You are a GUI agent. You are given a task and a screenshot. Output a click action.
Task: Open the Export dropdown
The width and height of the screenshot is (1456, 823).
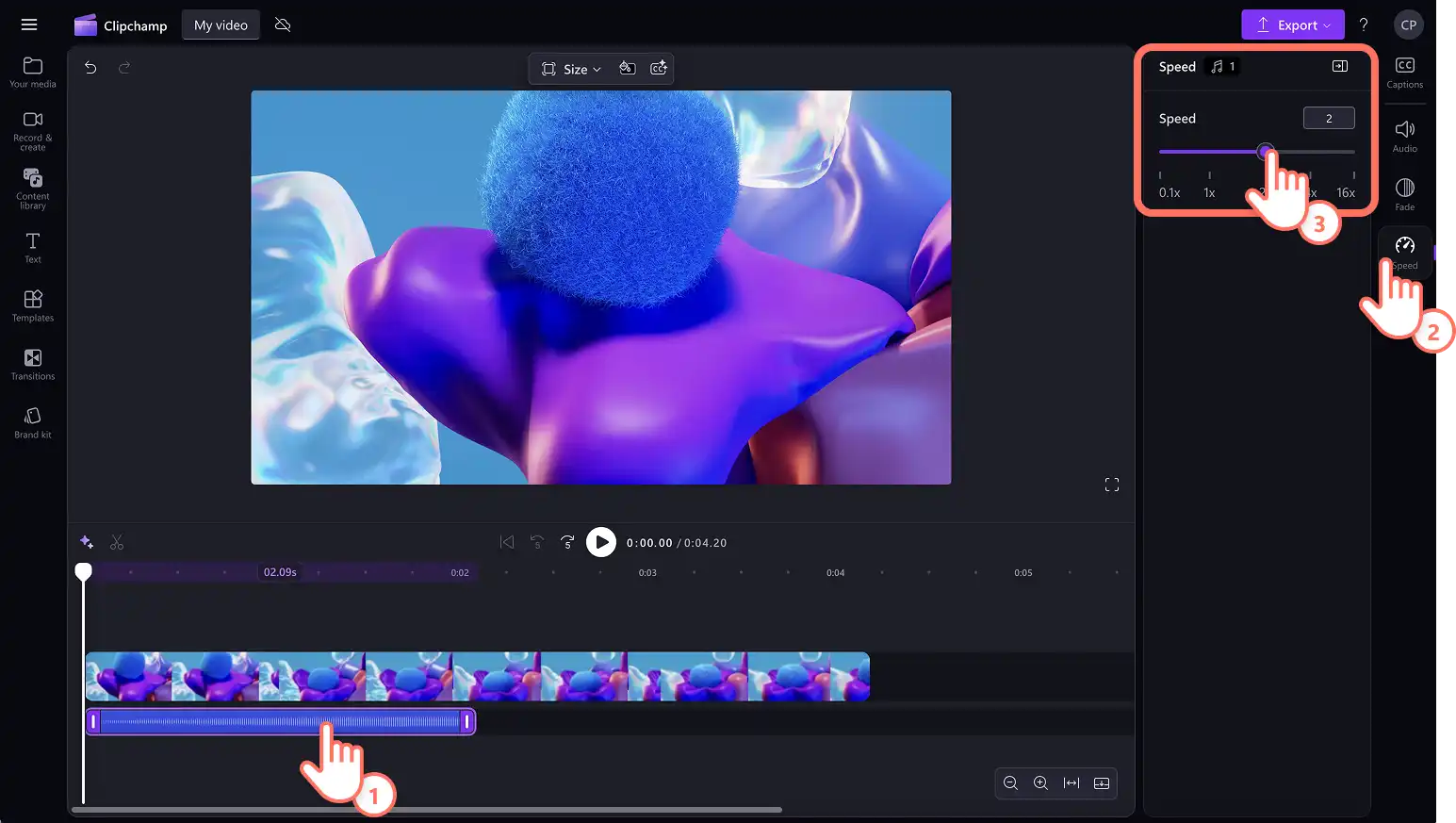pos(1292,25)
